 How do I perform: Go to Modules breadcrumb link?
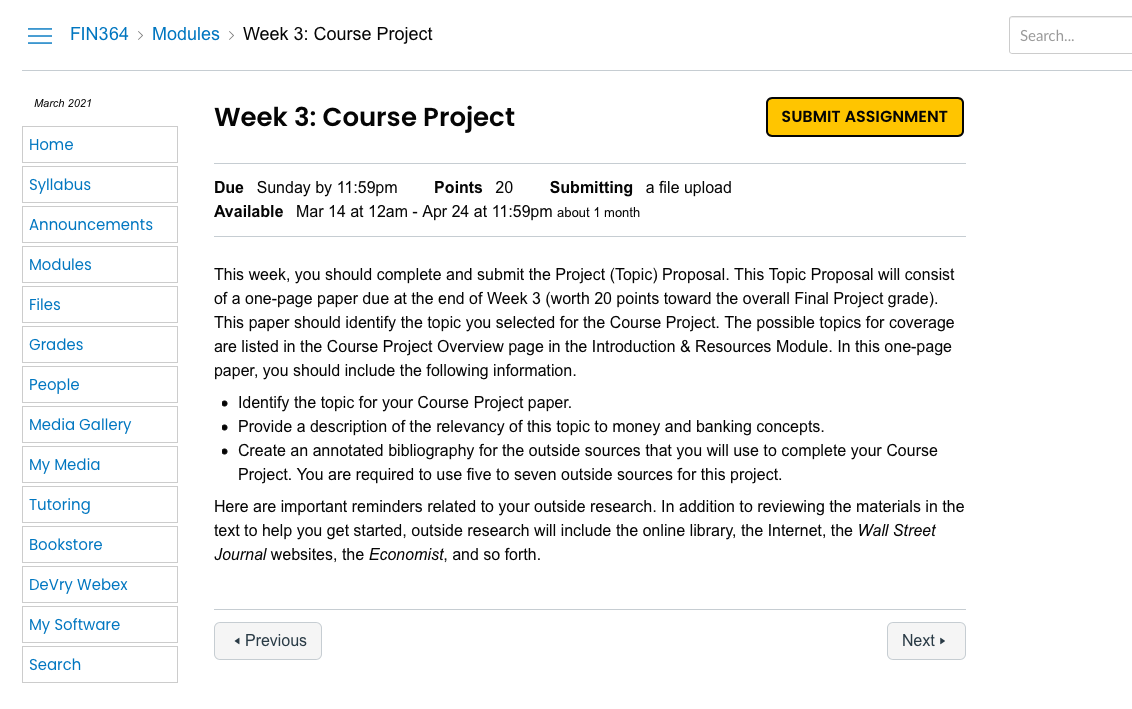185,34
